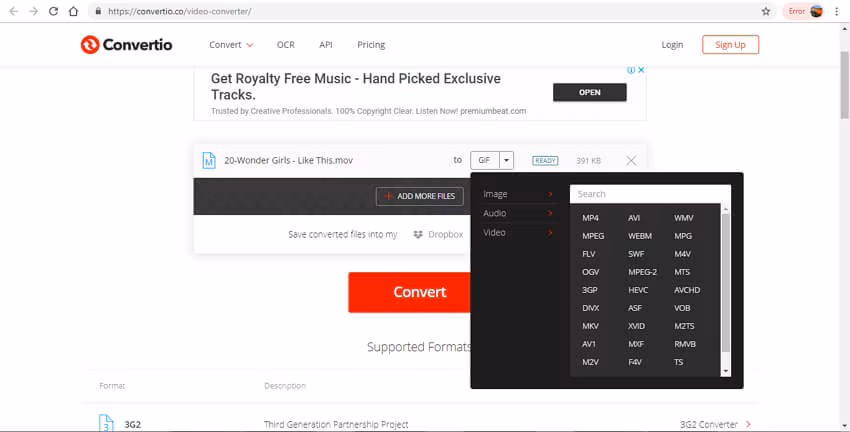Click the 3G2 format file icon
The height and width of the screenshot is (432, 850).
coord(106,423)
